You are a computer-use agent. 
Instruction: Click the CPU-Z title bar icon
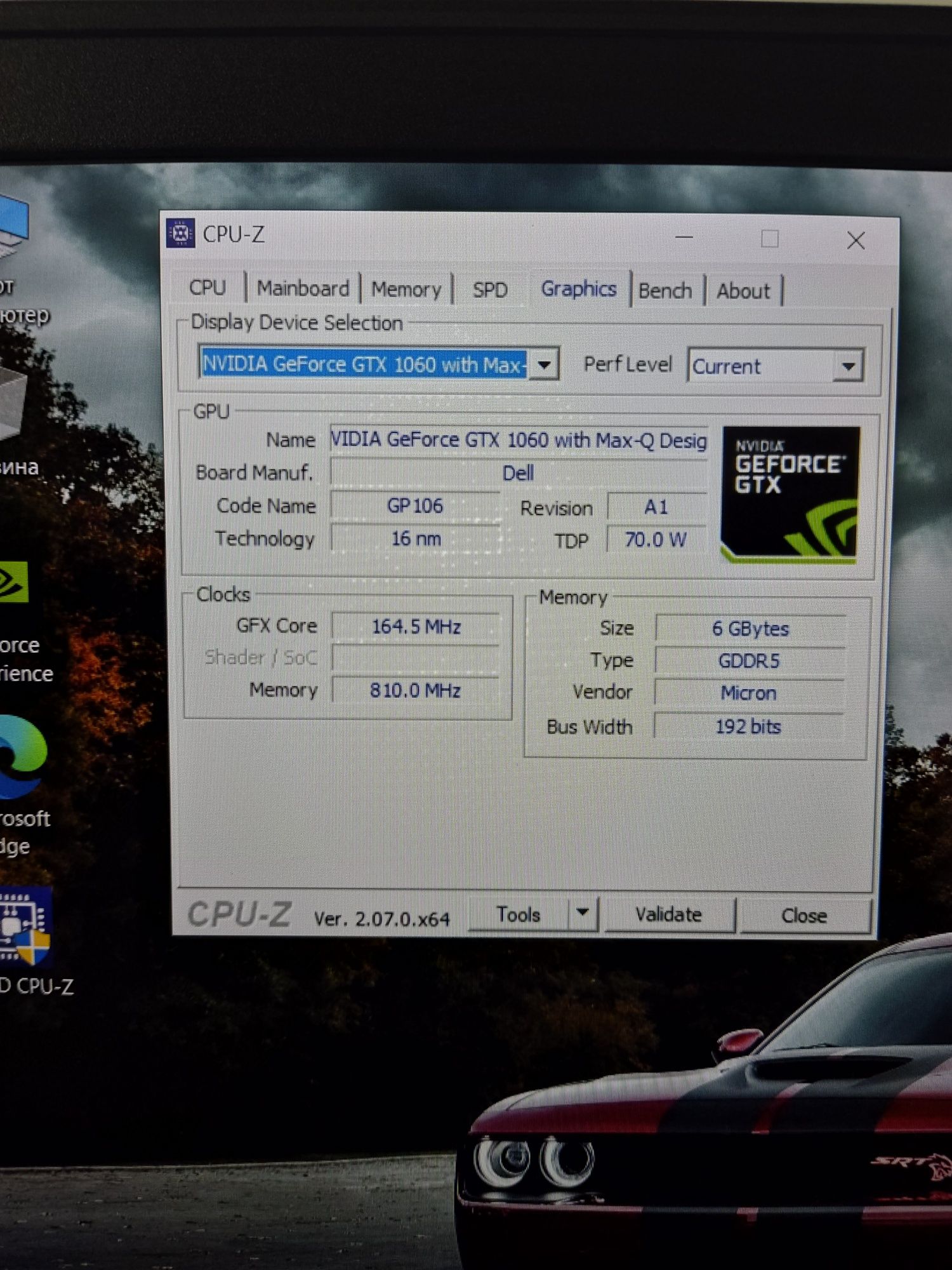click(181, 234)
